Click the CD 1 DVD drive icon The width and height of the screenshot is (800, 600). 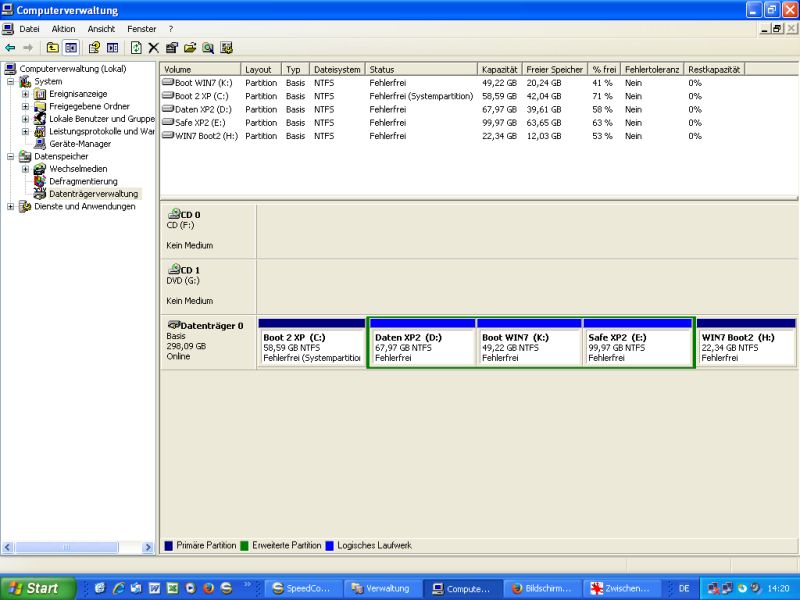click(174, 269)
